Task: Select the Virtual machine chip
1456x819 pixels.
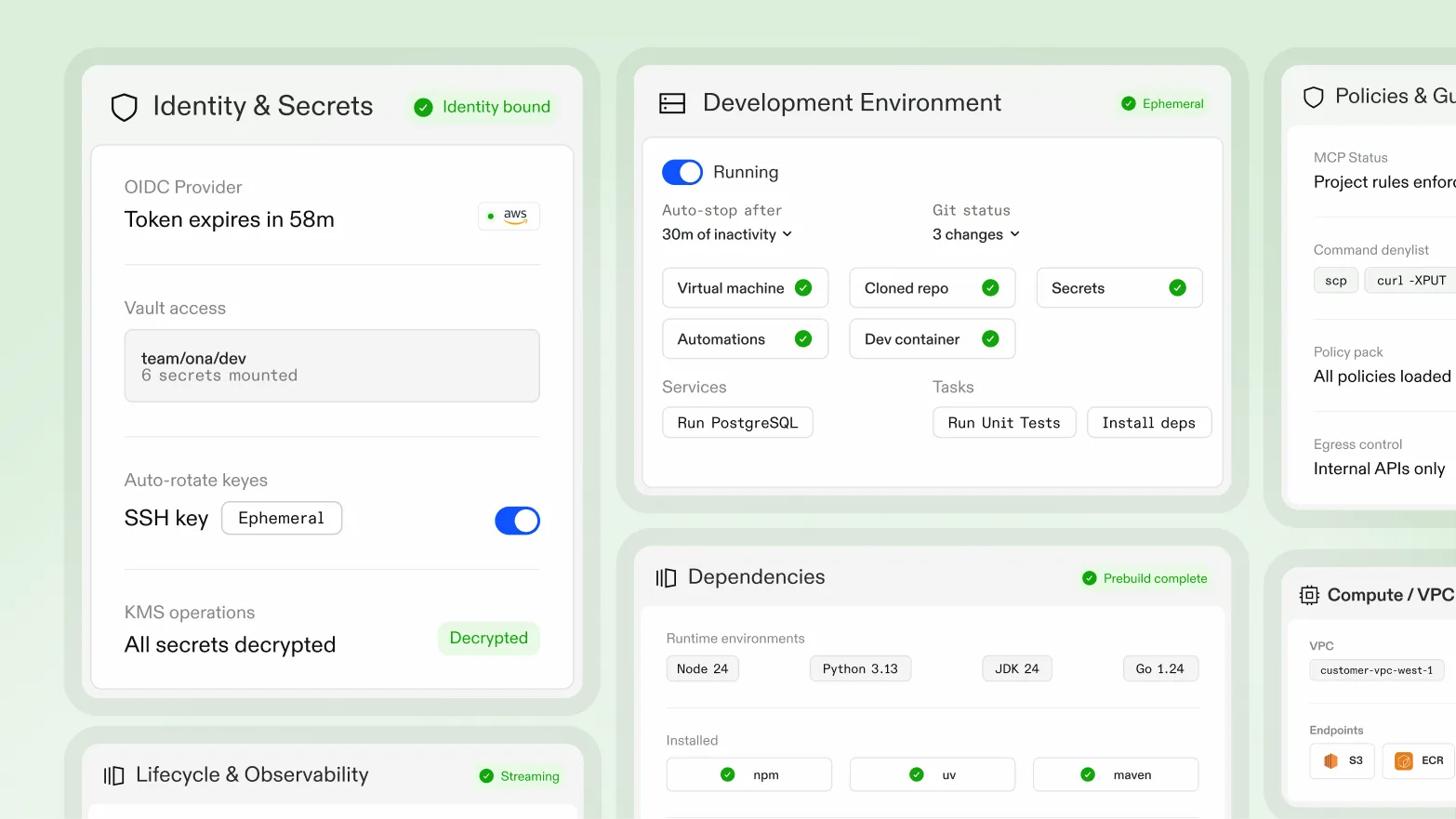Action: [745, 288]
